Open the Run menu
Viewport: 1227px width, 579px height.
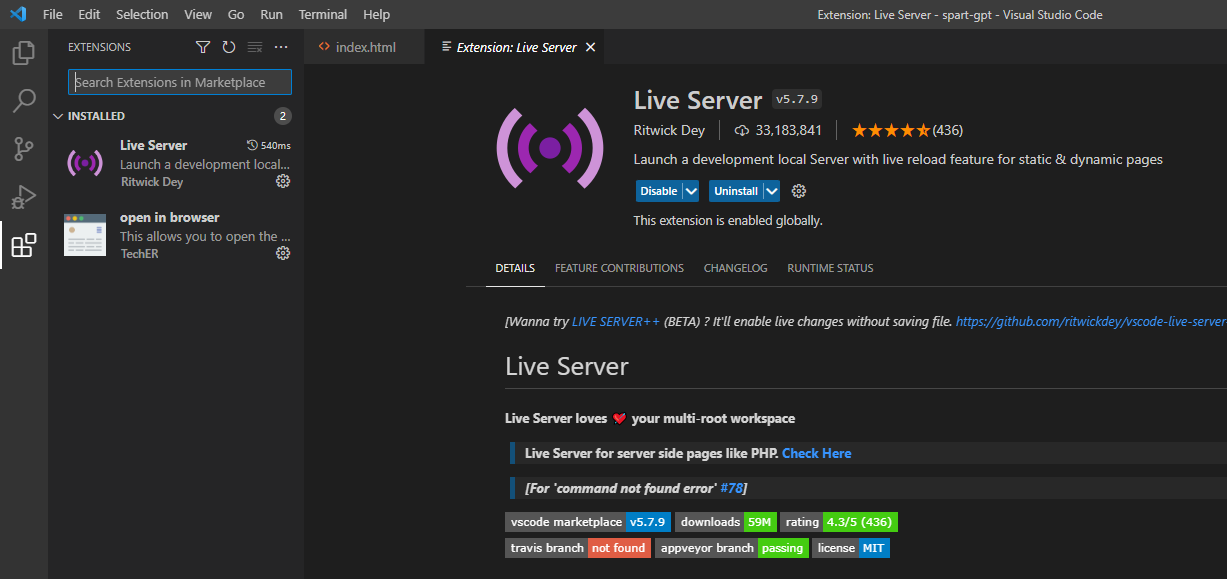(x=271, y=15)
